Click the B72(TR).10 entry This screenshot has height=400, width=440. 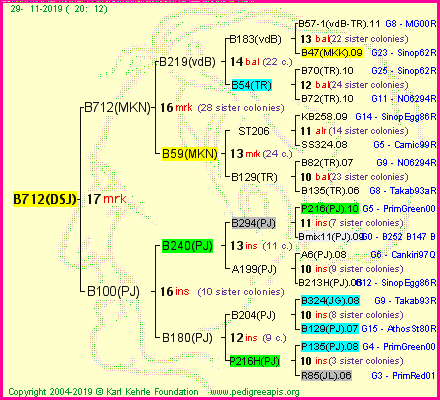(x=327, y=99)
